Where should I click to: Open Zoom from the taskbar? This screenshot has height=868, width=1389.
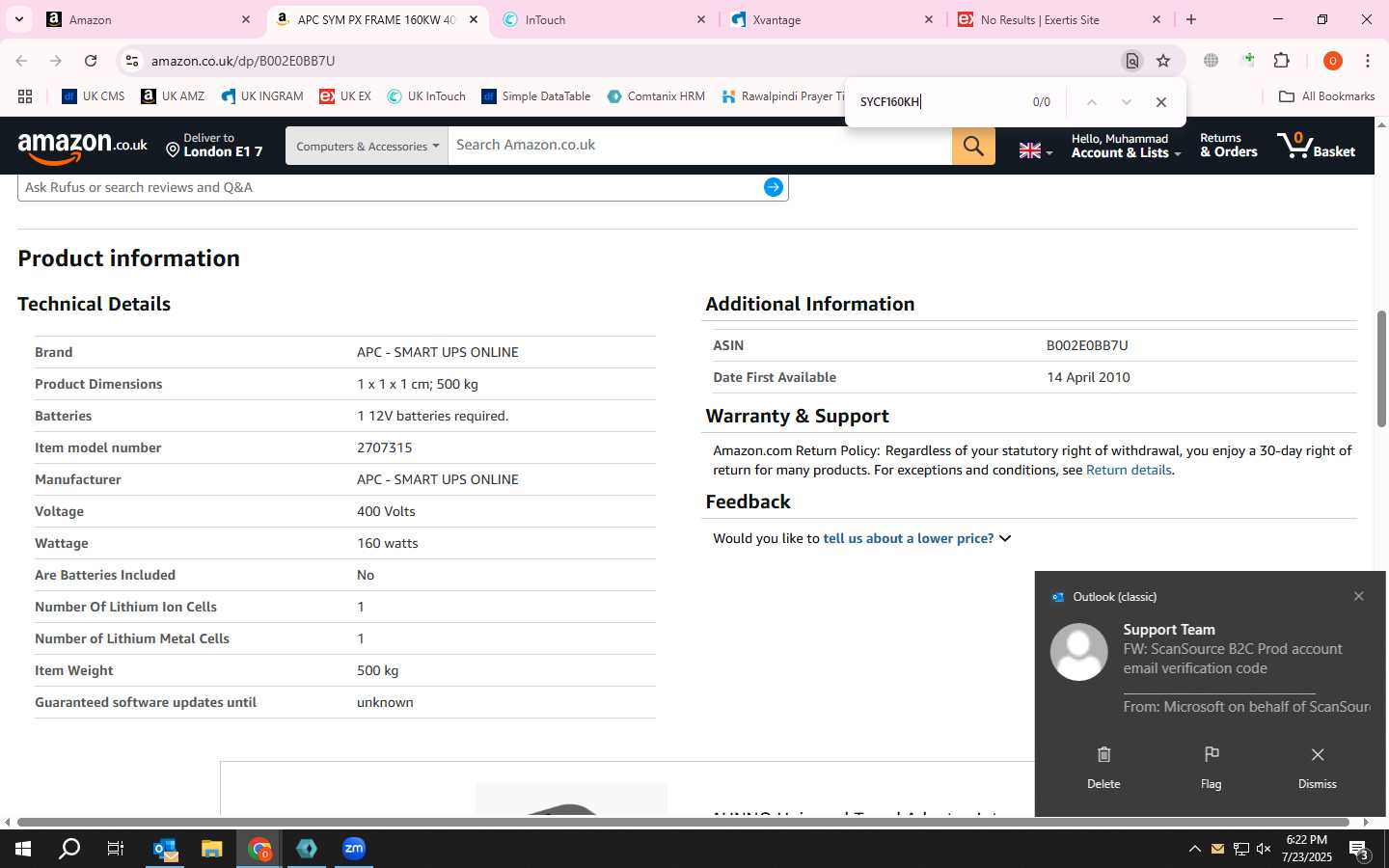tap(354, 849)
